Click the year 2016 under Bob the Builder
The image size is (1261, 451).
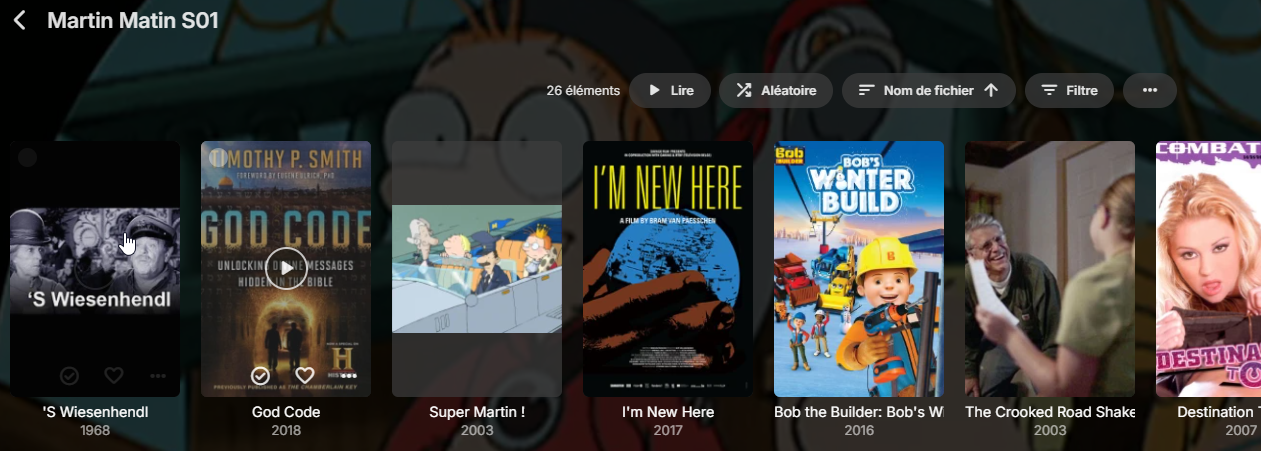pyautogui.click(x=859, y=431)
